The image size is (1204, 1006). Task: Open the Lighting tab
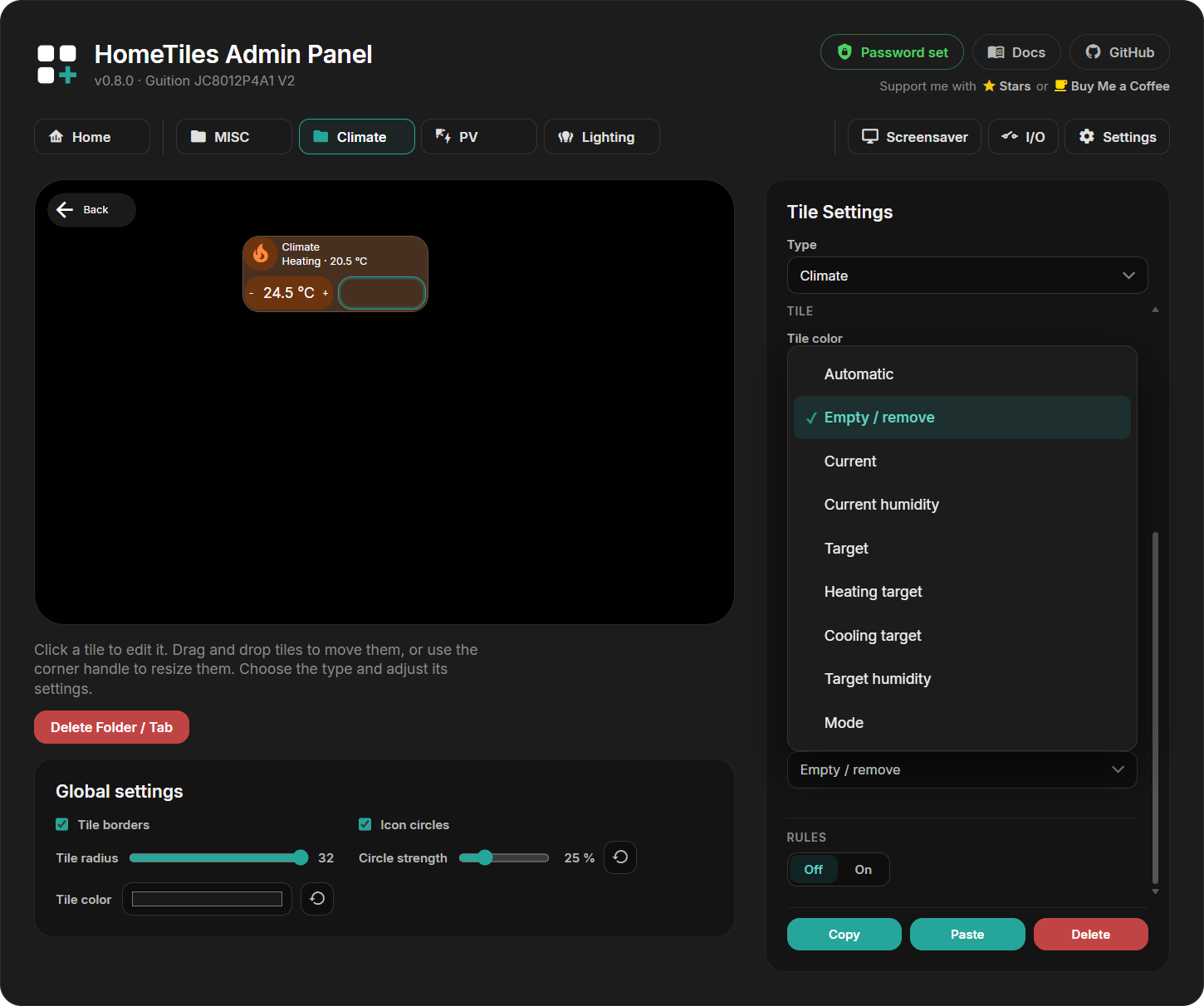(602, 137)
